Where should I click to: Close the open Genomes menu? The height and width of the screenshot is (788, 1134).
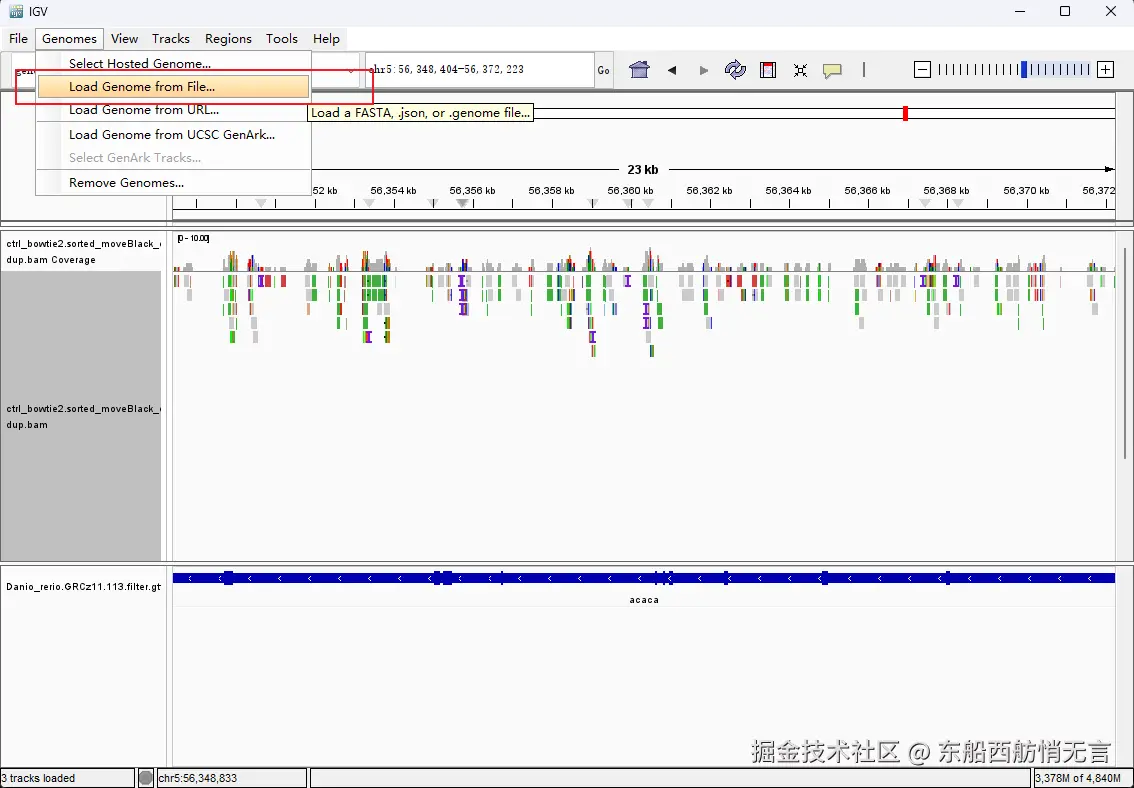coord(69,38)
